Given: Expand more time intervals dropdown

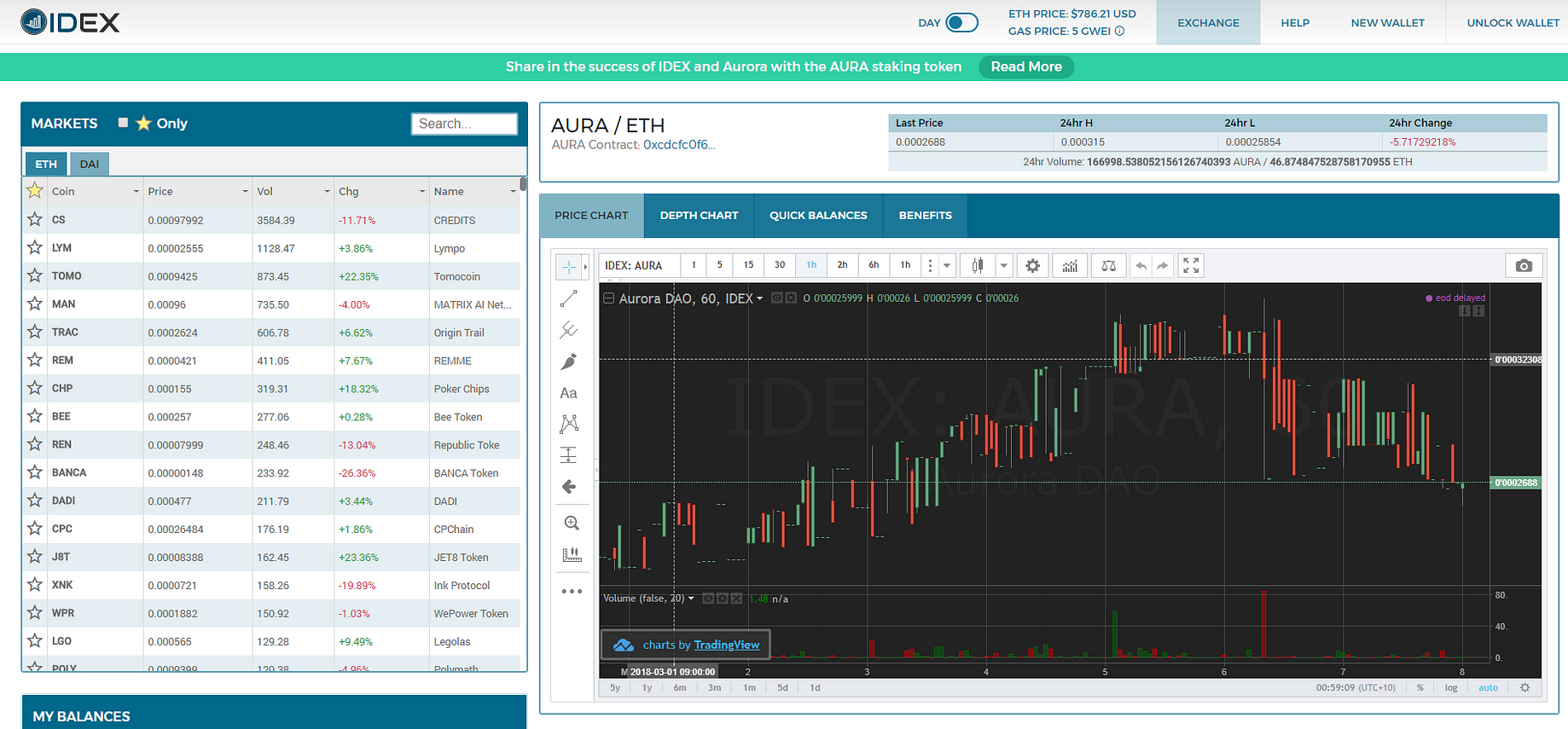Looking at the screenshot, I should (x=947, y=266).
